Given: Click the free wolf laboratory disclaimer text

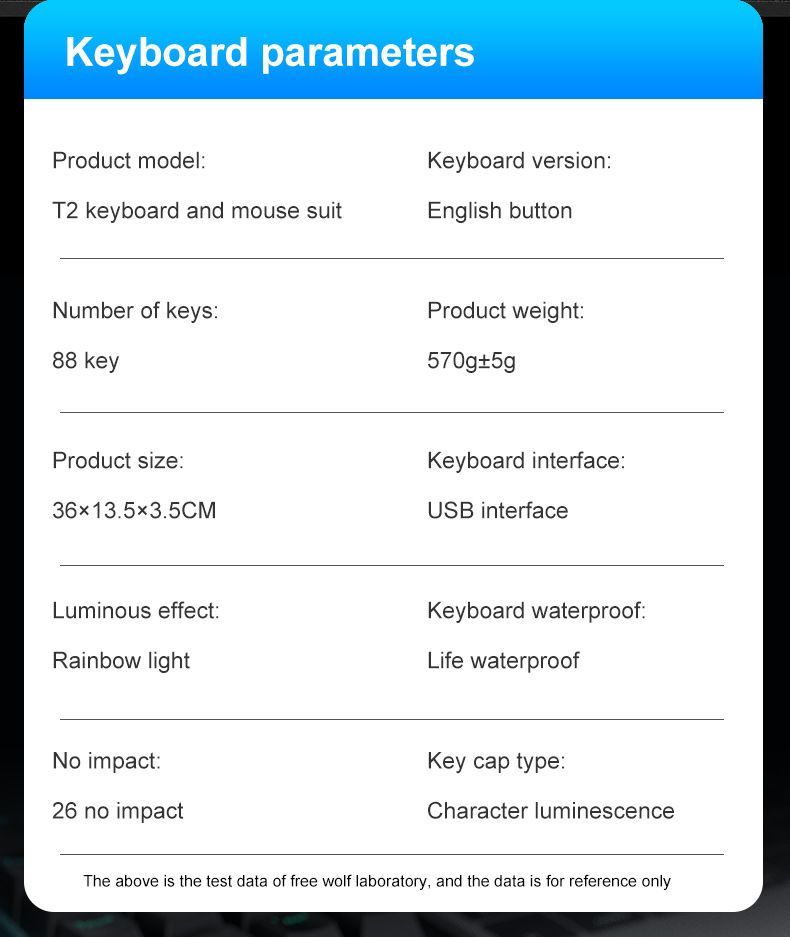Looking at the screenshot, I should (x=377, y=882).
